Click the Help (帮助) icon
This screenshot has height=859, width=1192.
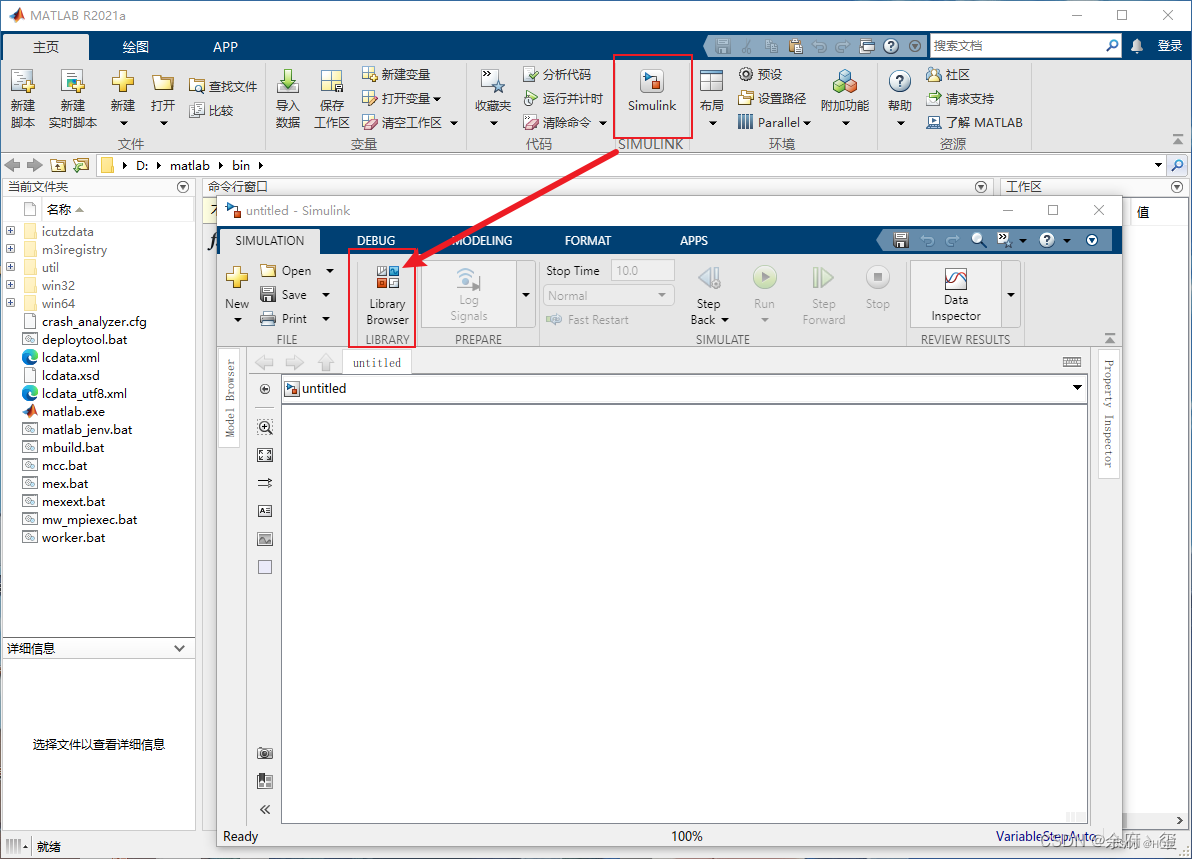(899, 81)
